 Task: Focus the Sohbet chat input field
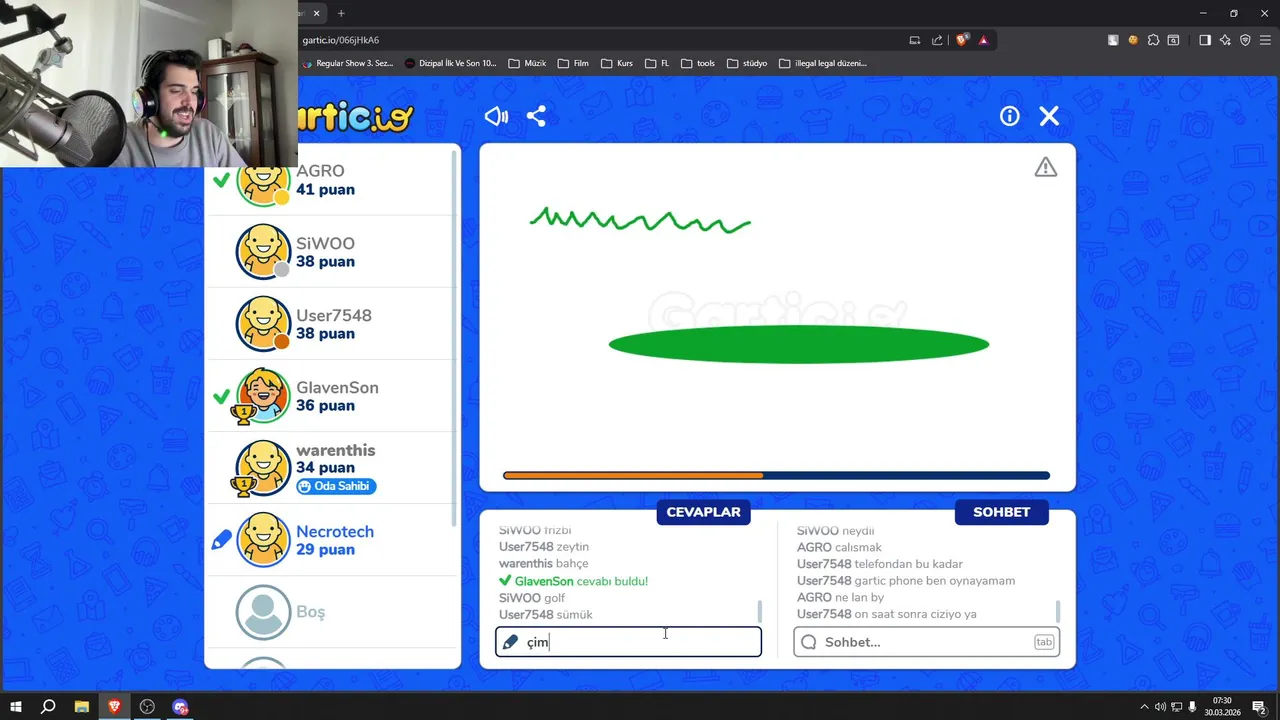[926, 642]
